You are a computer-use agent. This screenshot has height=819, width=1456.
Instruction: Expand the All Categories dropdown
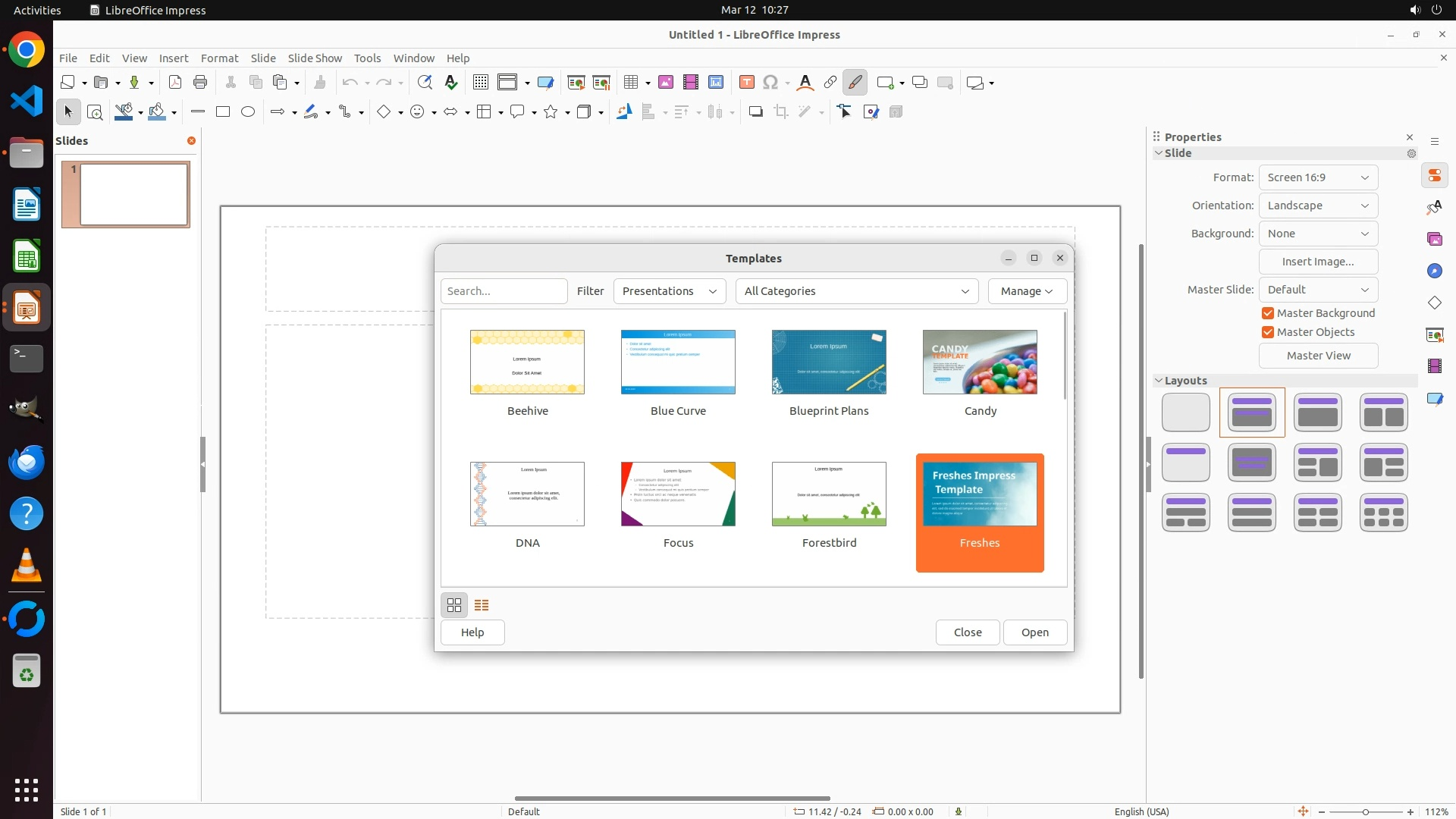point(856,291)
